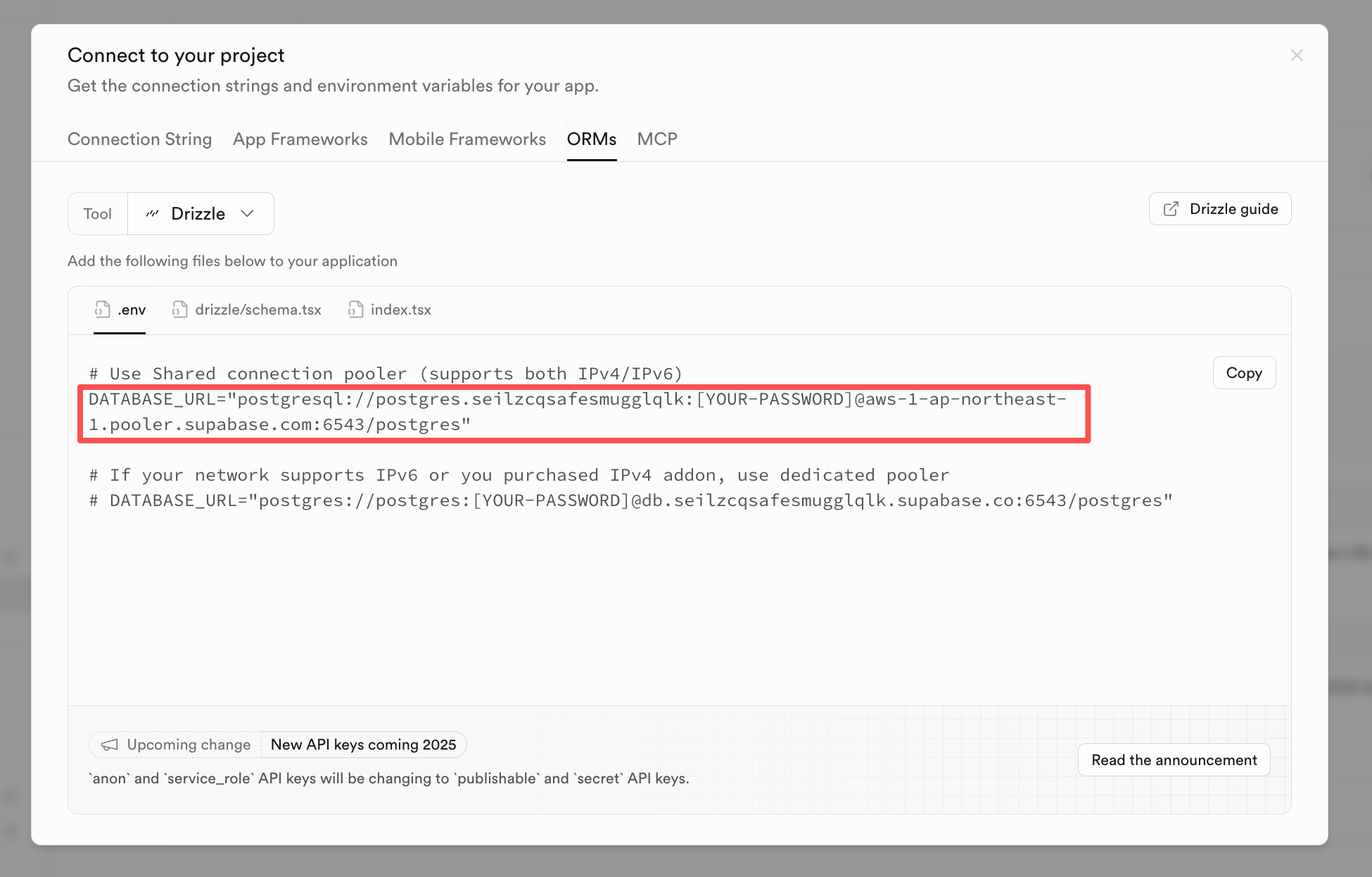The width and height of the screenshot is (1372, 877).
Task: Click the Drizzle logo icon in the Tool selector
Action: (x=153, y=214)
